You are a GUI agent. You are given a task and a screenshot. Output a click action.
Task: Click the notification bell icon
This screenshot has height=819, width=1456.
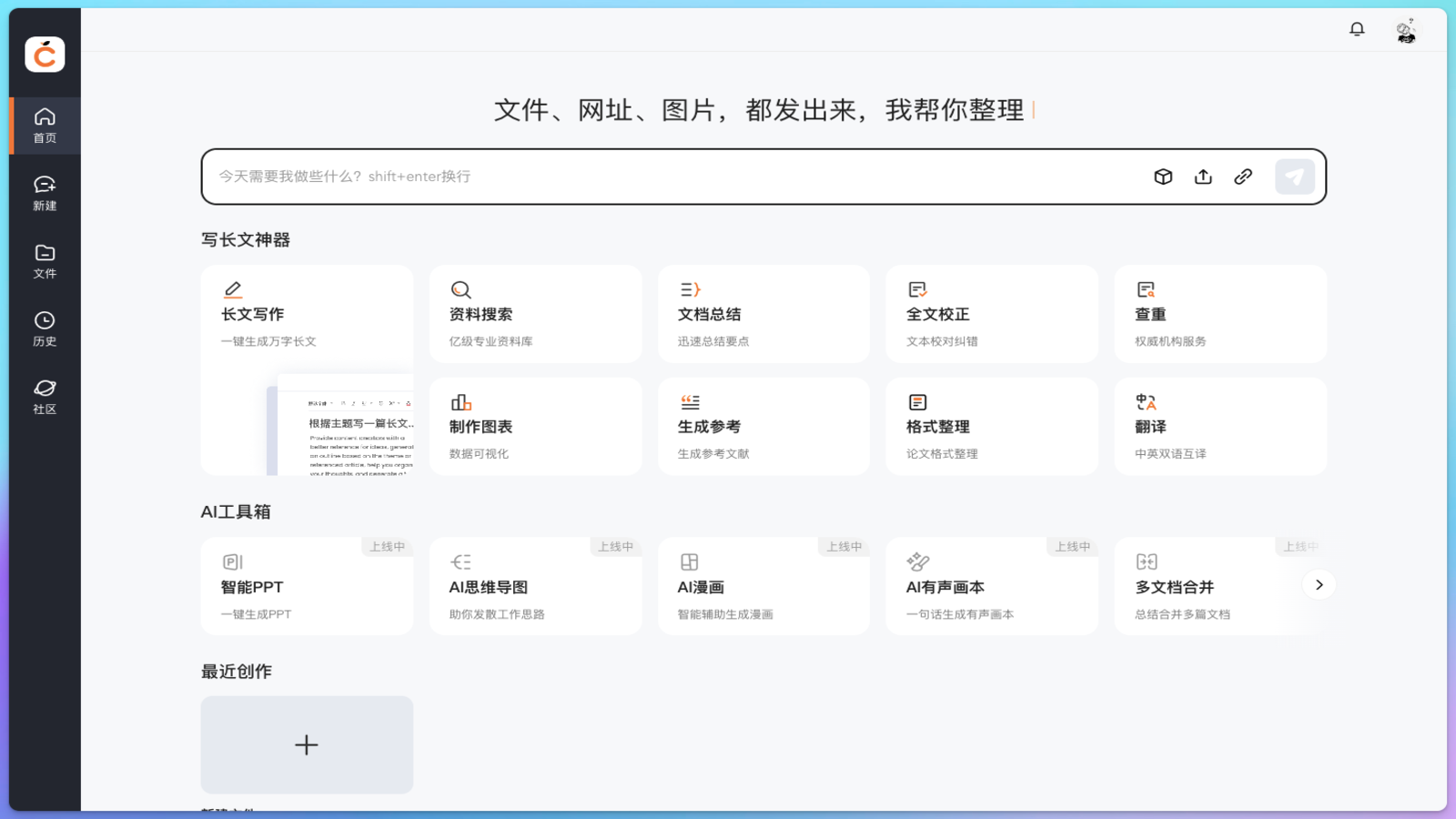(1357, 28)
